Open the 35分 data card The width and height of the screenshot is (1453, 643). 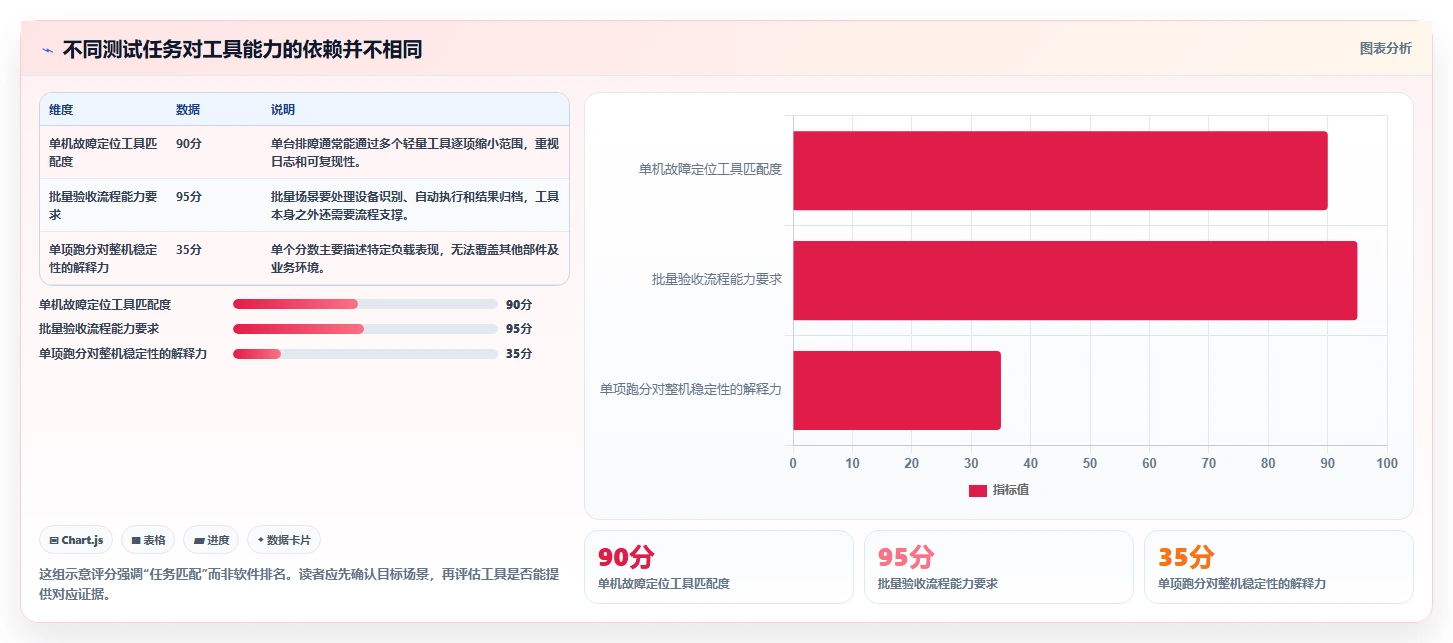pyautogui.click(x=1278, y=567)
